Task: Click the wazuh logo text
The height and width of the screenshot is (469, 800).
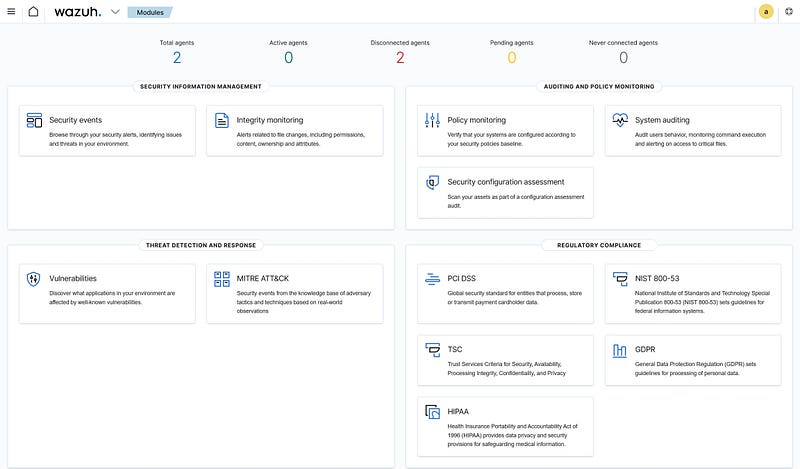Action: pyautogui.click(x=77, y=12)
